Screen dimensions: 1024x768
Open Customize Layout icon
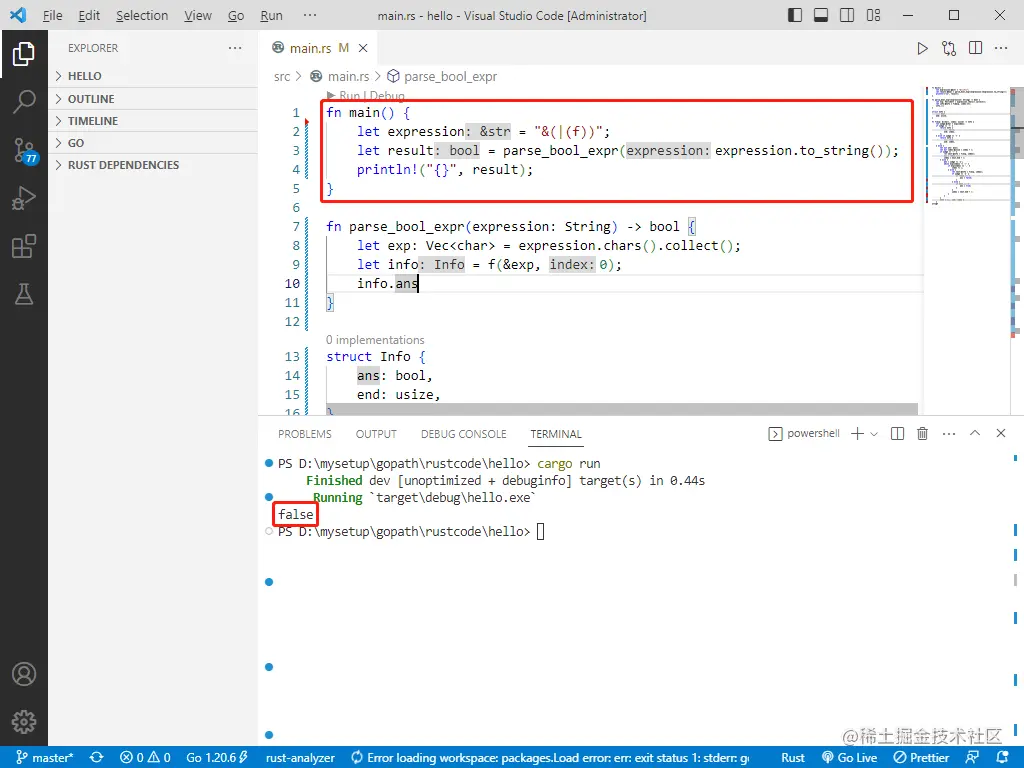click(x=873, y=15)
